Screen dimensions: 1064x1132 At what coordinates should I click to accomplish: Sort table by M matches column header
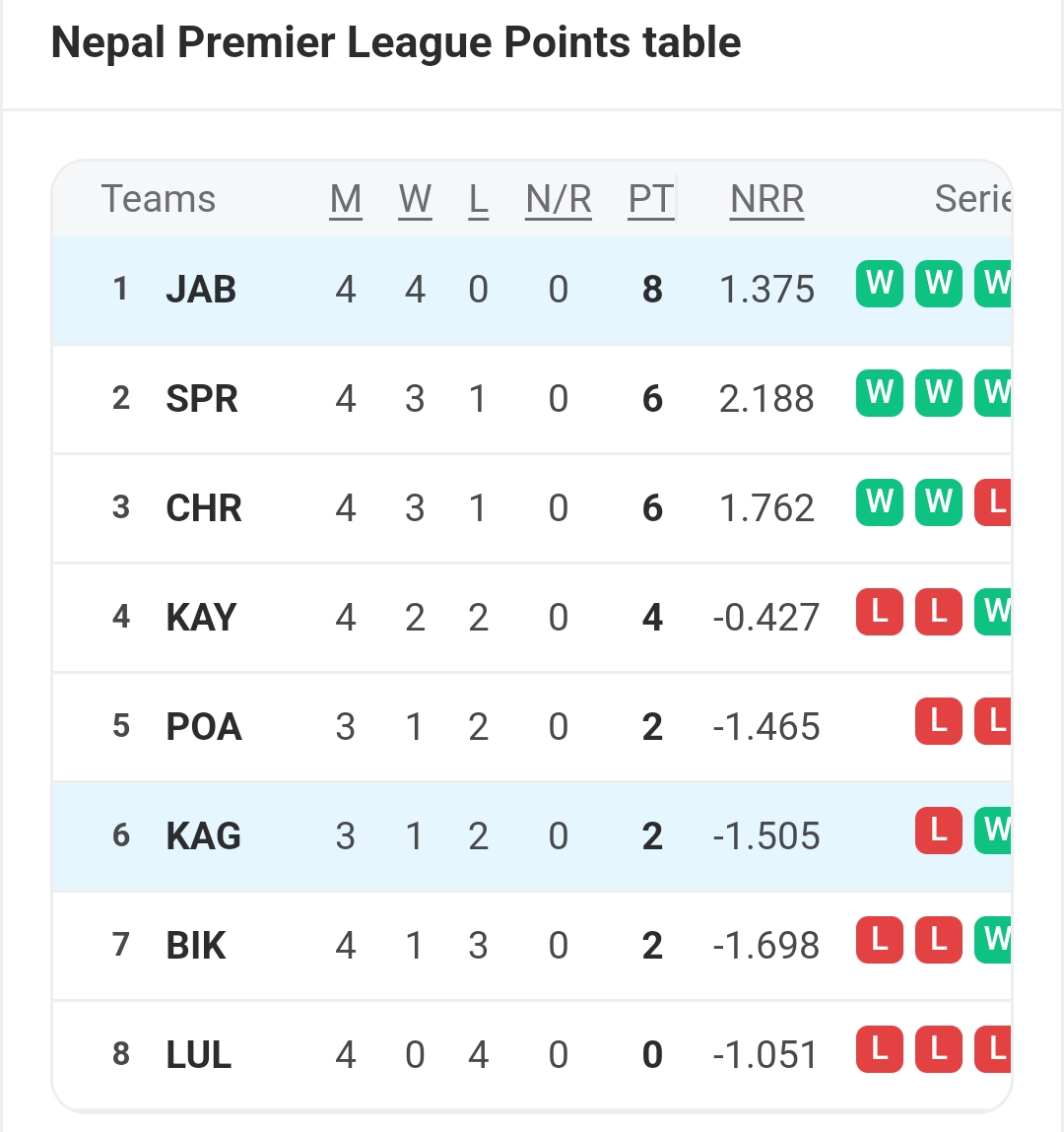point(346,199)
